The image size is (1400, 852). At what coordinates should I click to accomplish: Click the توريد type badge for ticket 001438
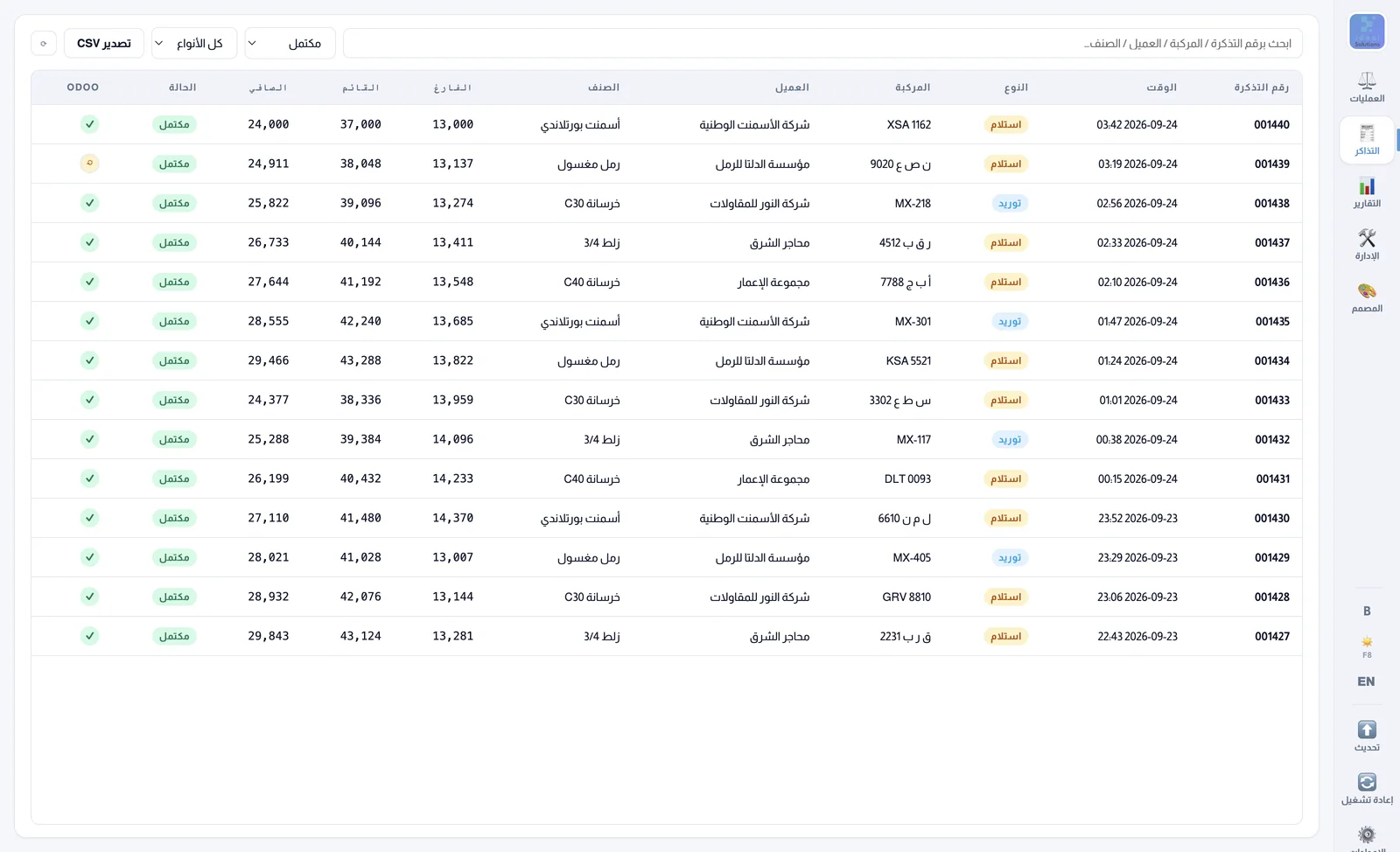point(1010,203)
